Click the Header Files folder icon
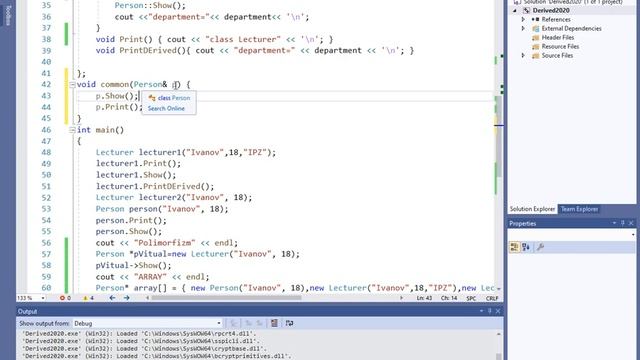Image resolution: width=640 pixels, height=360 pixels. click(x=536, y=38)
